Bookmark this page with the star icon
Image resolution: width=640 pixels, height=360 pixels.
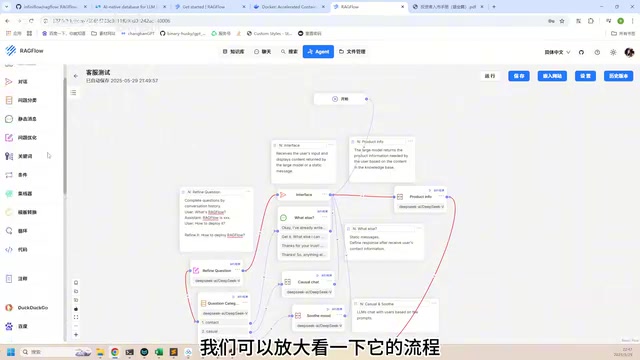[x=562, y=21]
